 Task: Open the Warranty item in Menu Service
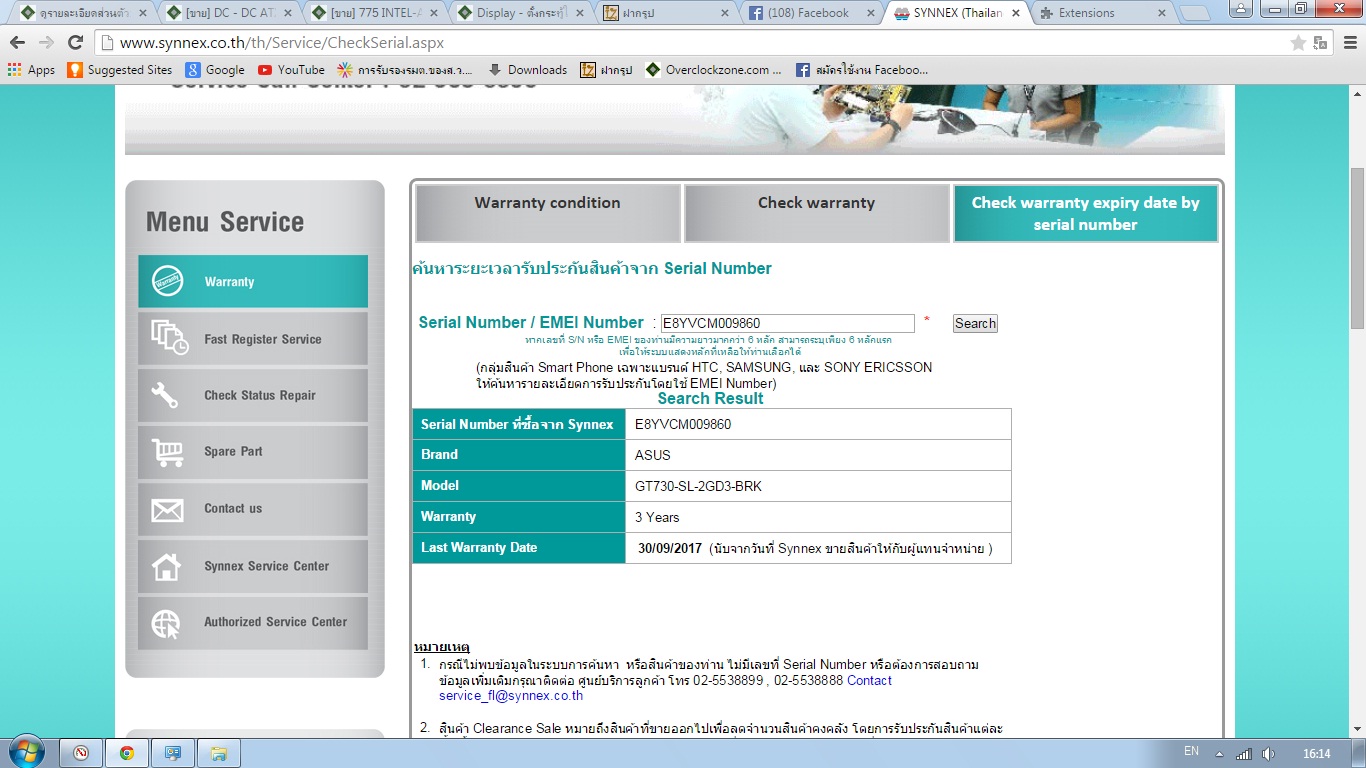[253, 282]
